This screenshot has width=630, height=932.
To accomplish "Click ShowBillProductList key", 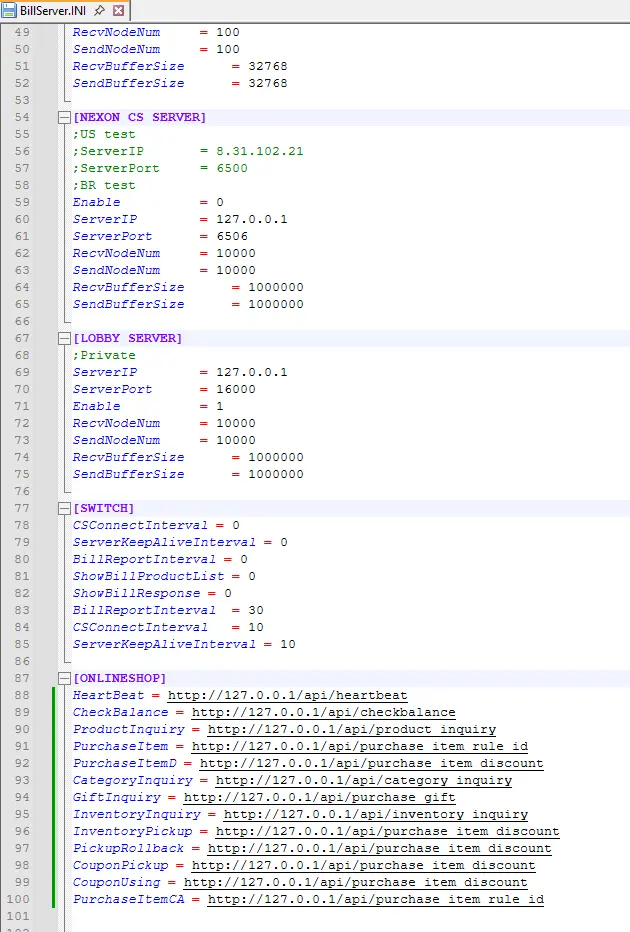I will 149,577.
